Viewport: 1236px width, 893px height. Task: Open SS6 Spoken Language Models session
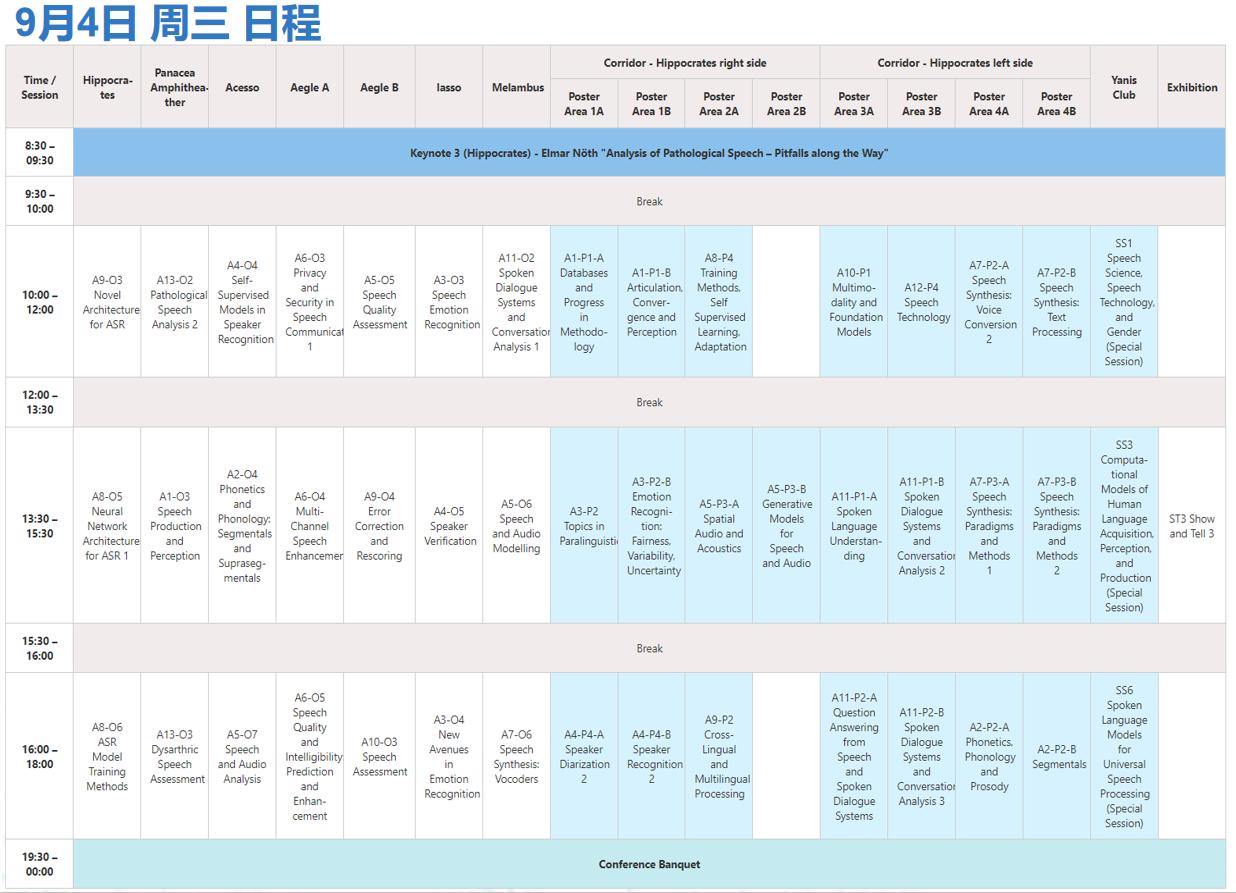click(x=1124, y=757)
